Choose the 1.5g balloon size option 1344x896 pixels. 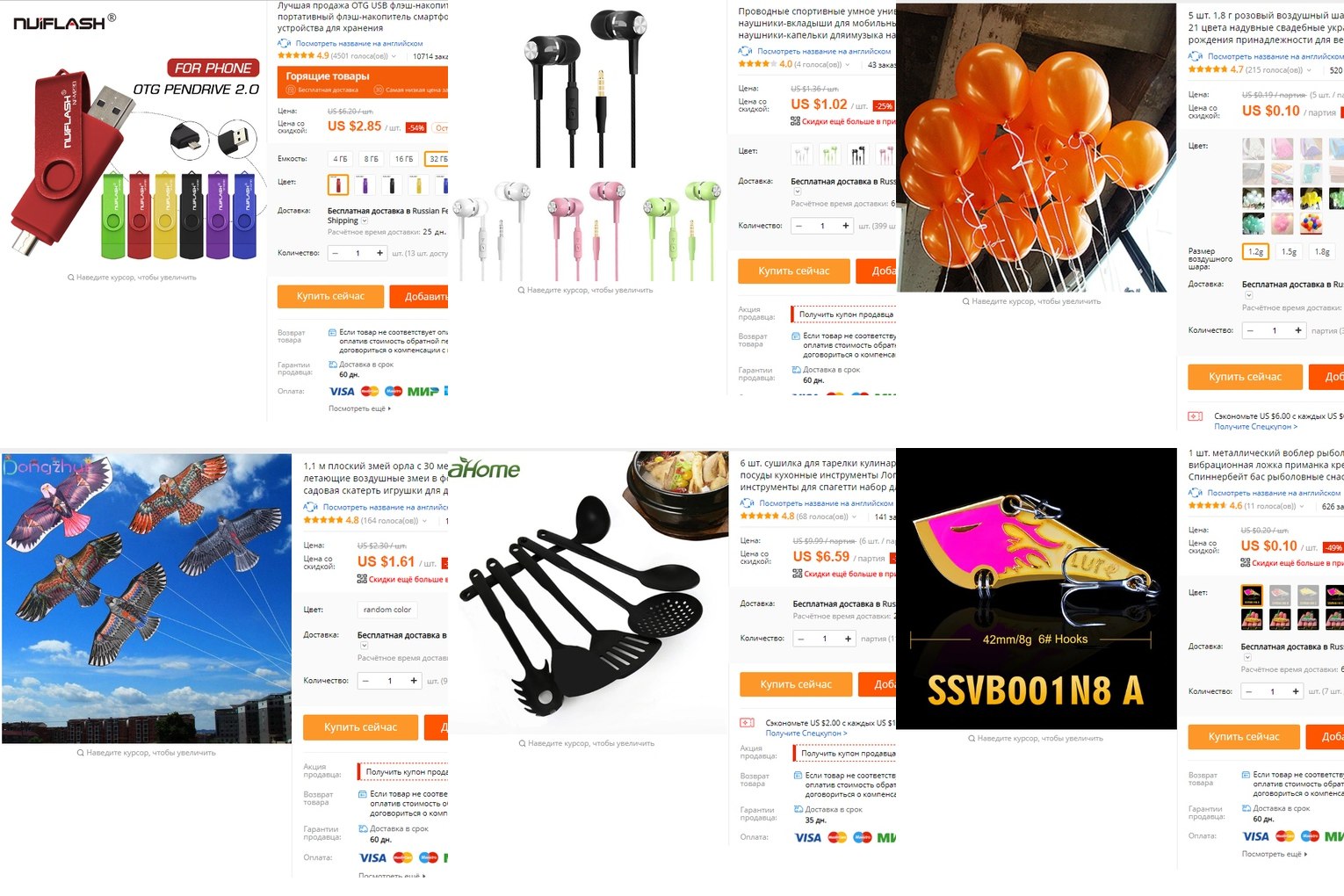point(1289,251)
